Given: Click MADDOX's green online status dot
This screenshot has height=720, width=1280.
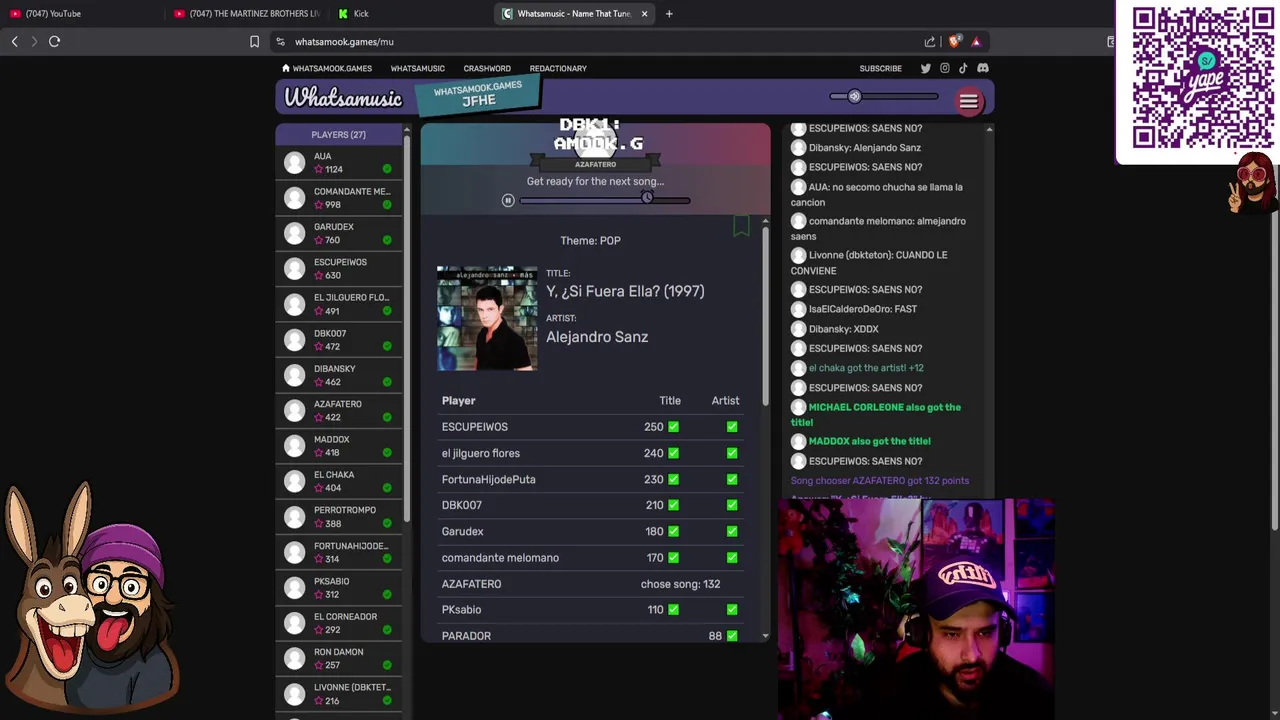Looking at the screenshot, I should point(387,452).
